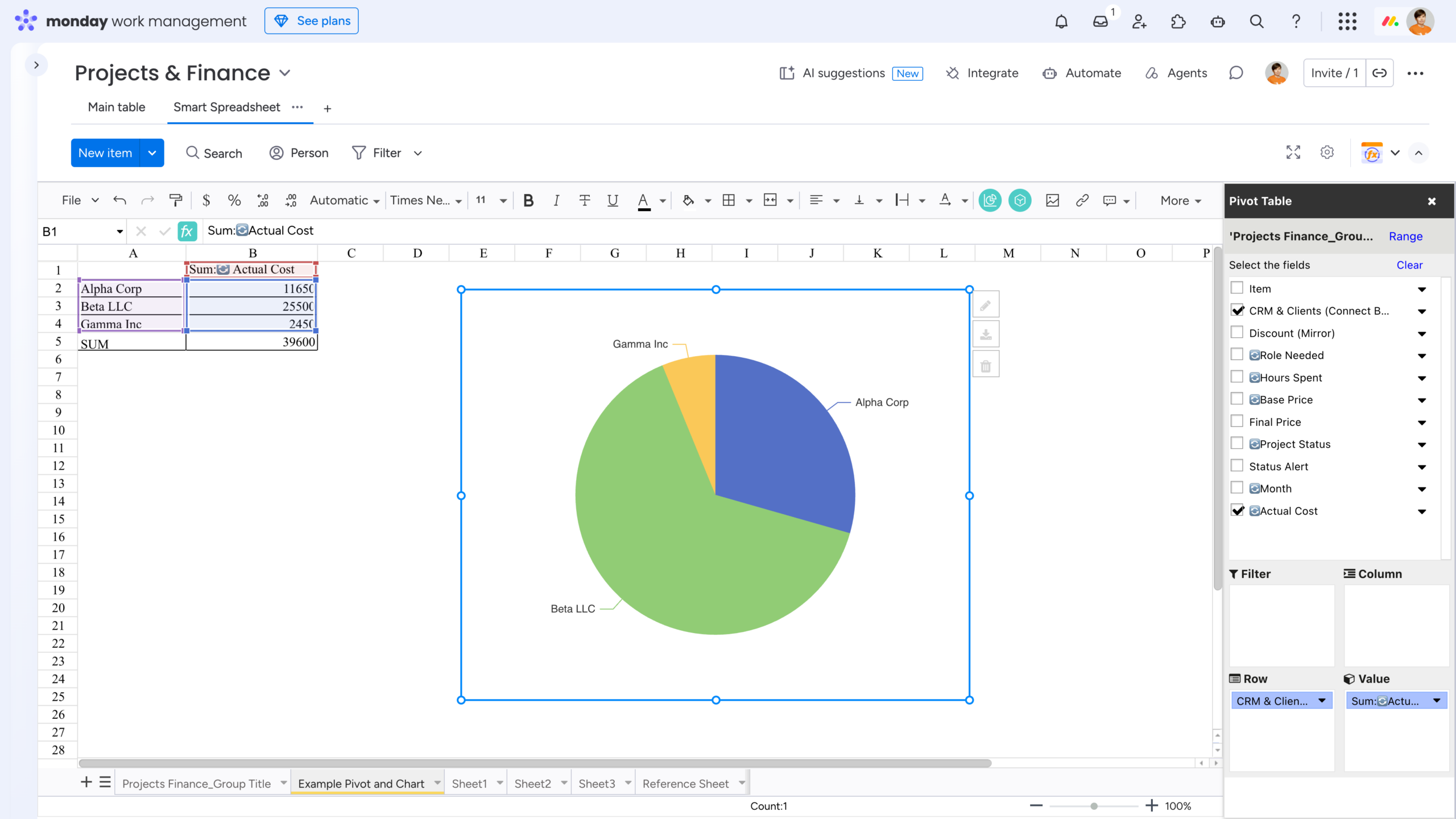This screenshot has width=1456, height=819.
Task: Click the New item button
Action: 105,153
